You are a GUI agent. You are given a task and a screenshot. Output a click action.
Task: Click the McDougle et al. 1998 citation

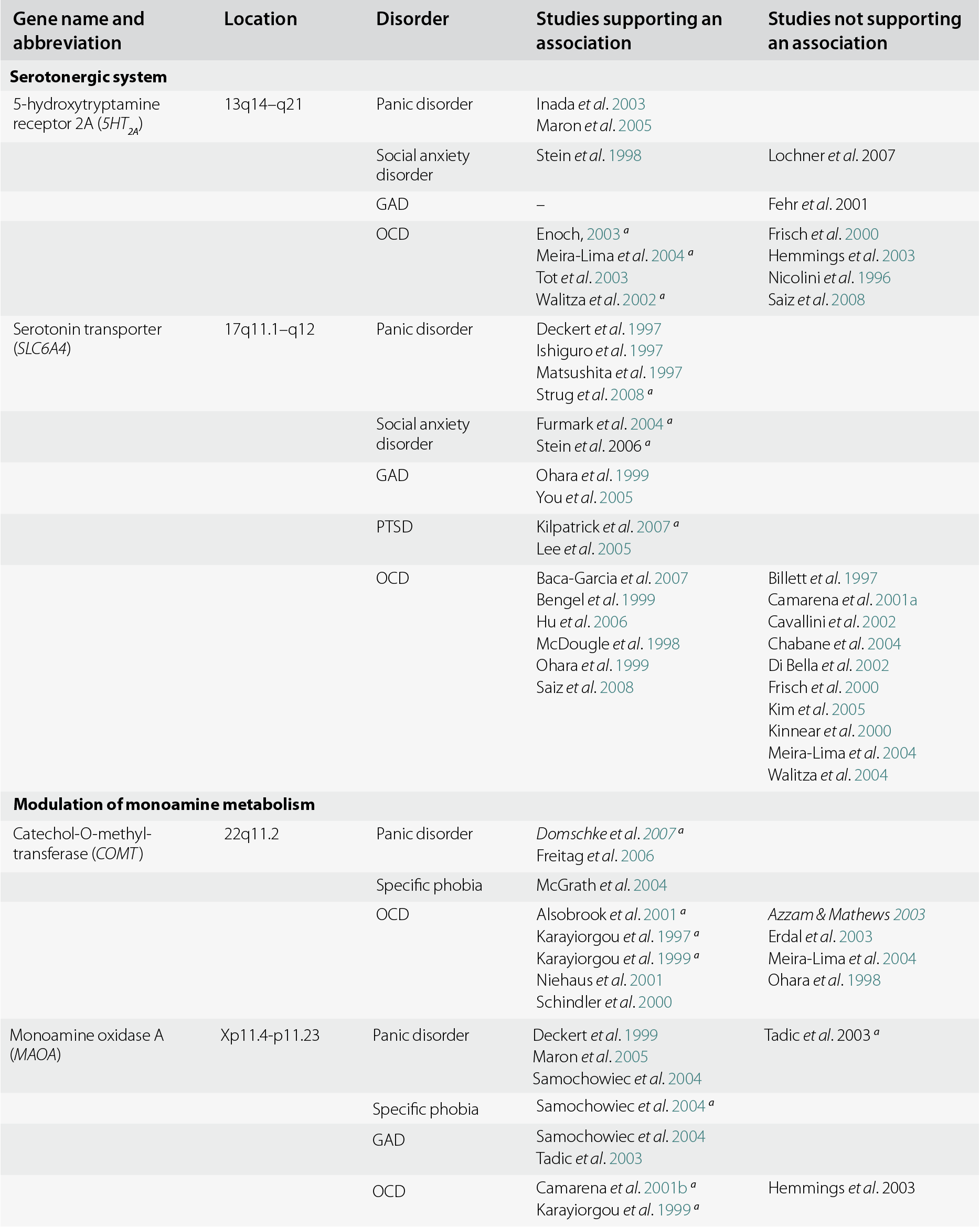[x=663, y=644]
